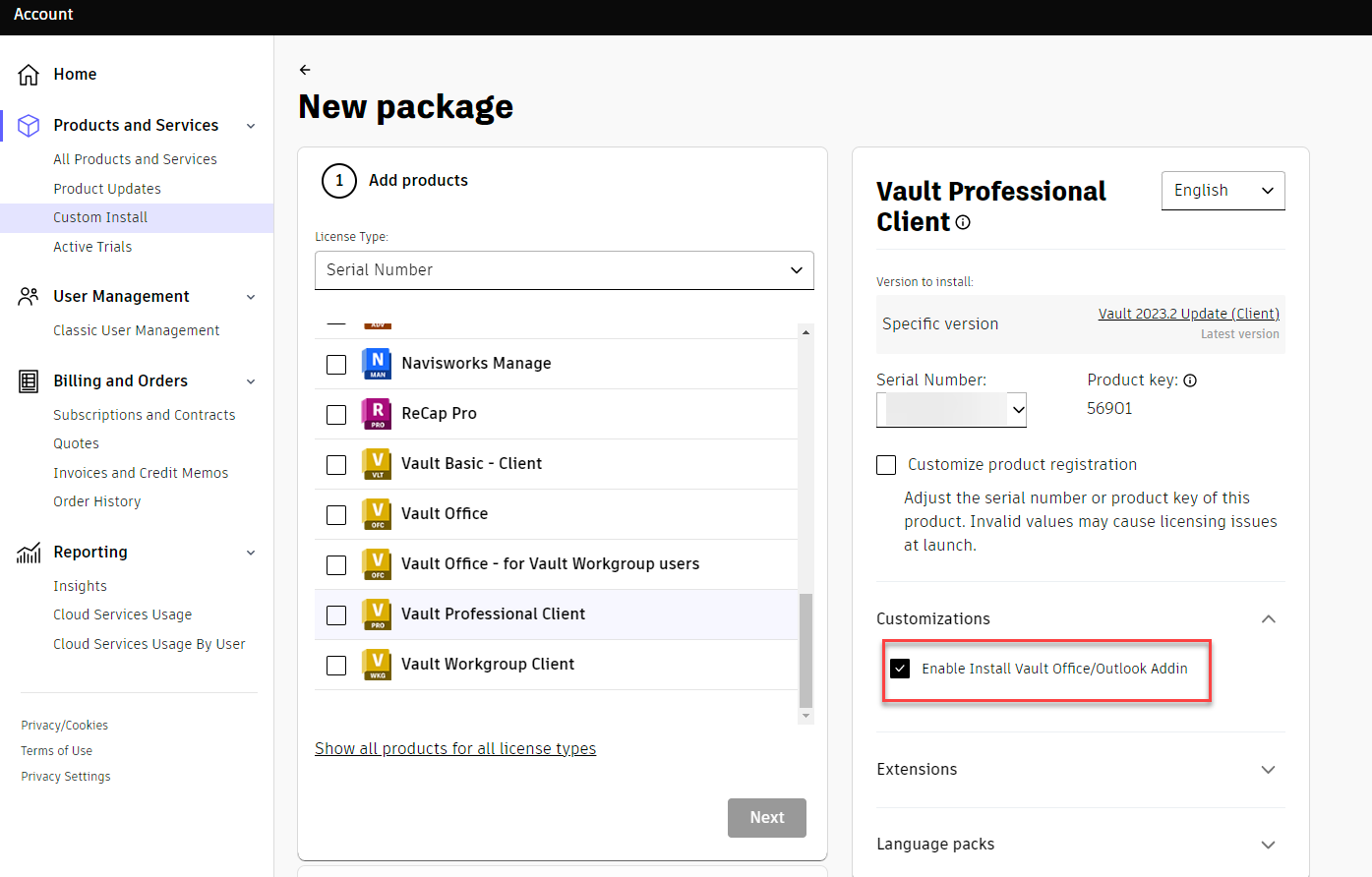The height and width of the screenshot is (877, 1372).
Task: Click the info icon next to Product key
Action: click(x=1190, y=380)
